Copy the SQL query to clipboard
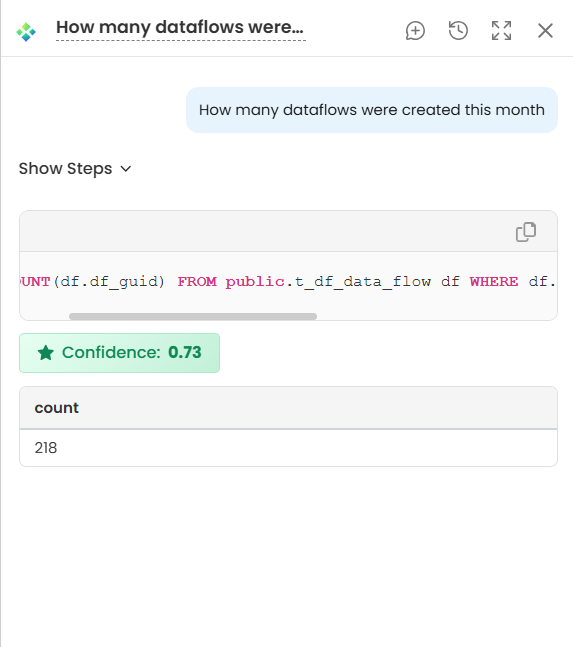Image resolution: width=573 pixels, height=647 pixels. click(x=526, y=232)
